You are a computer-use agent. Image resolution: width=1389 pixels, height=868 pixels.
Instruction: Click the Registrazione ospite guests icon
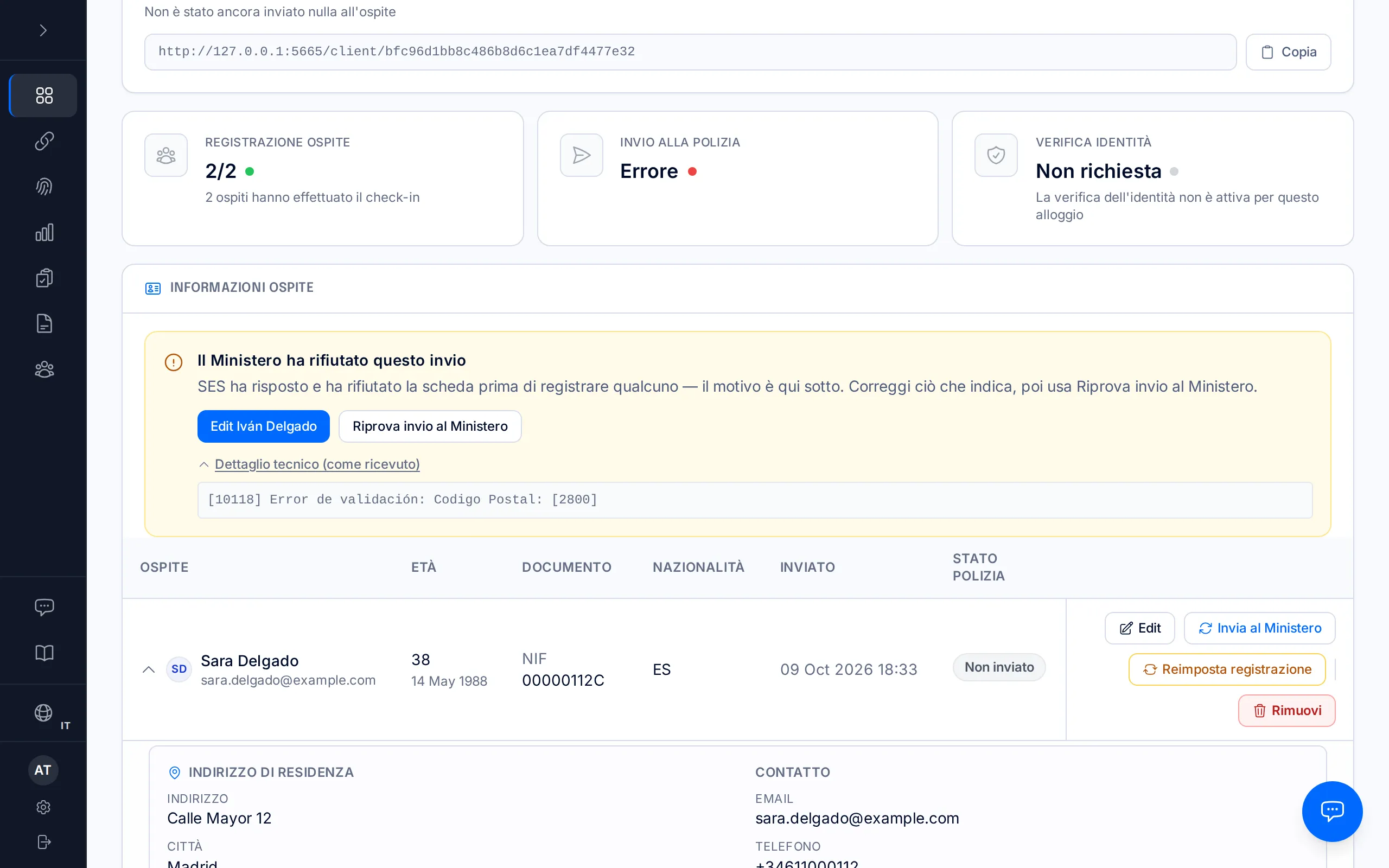[x=166, y=155]
